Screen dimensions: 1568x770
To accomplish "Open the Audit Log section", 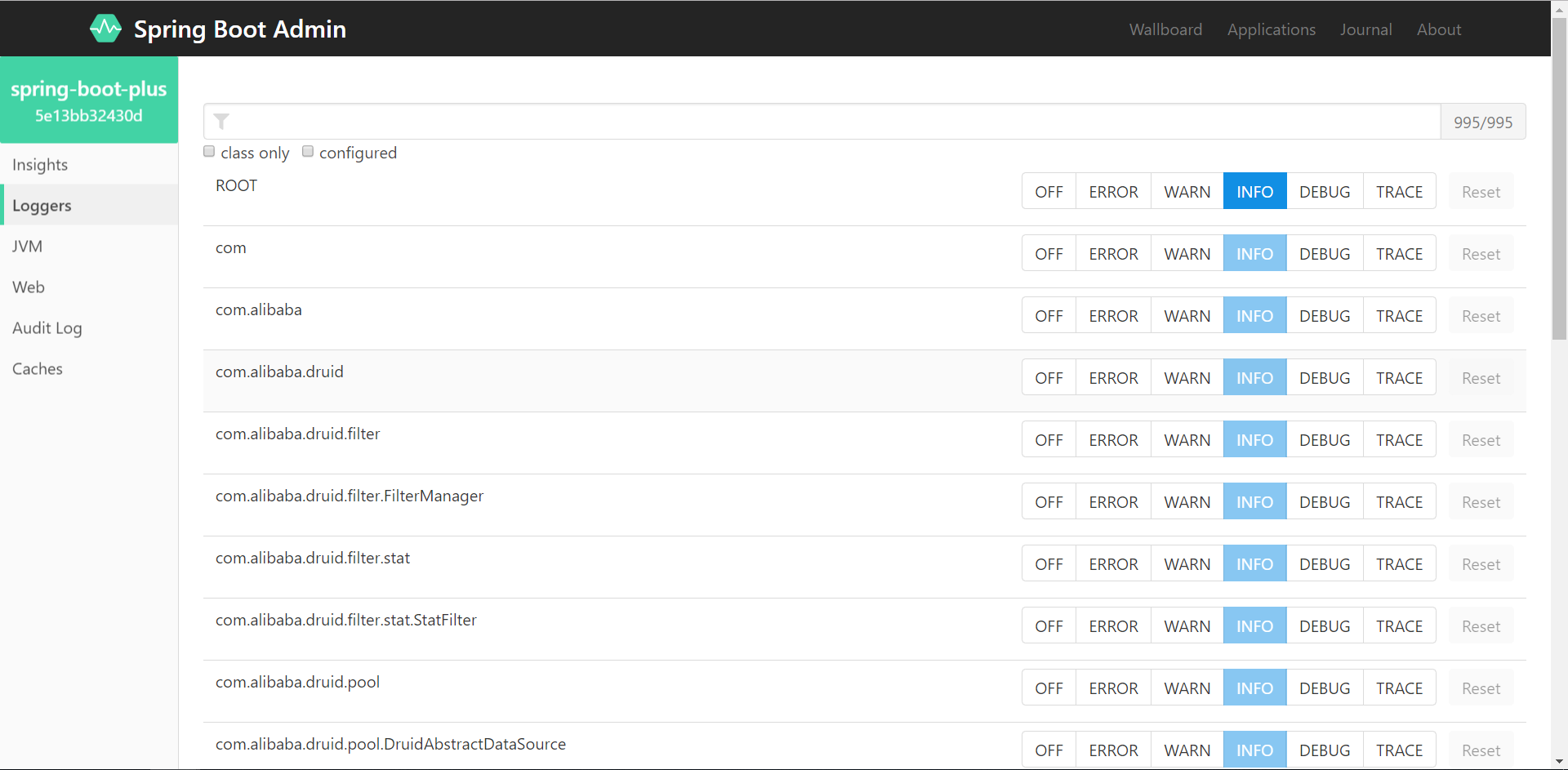I will click(89, 327).
